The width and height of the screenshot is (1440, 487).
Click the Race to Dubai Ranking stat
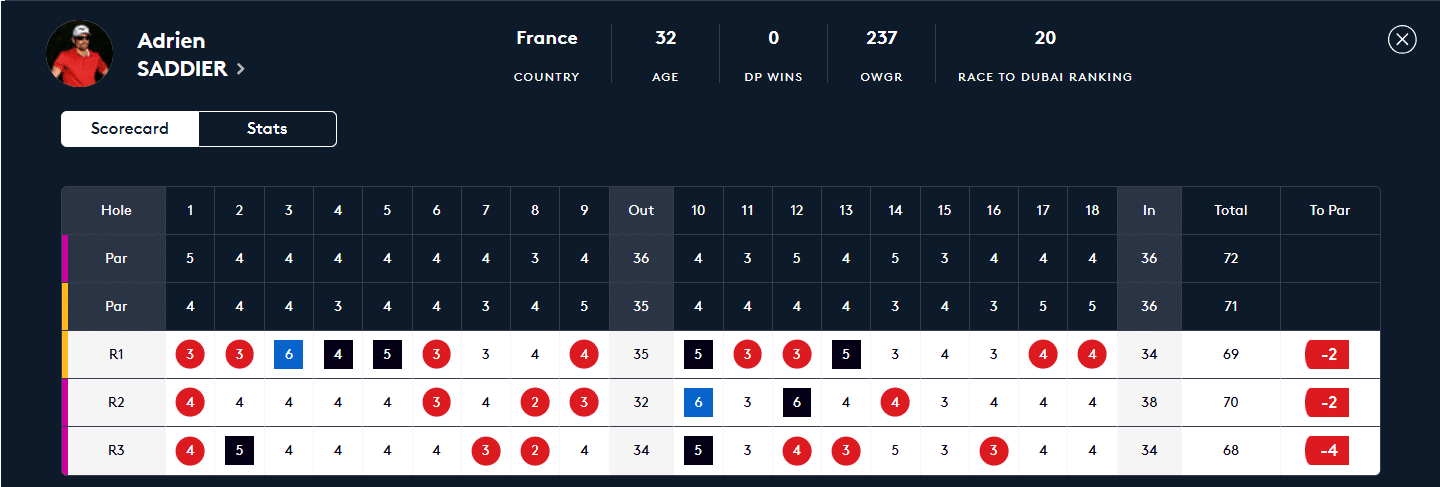[1045, 56]
